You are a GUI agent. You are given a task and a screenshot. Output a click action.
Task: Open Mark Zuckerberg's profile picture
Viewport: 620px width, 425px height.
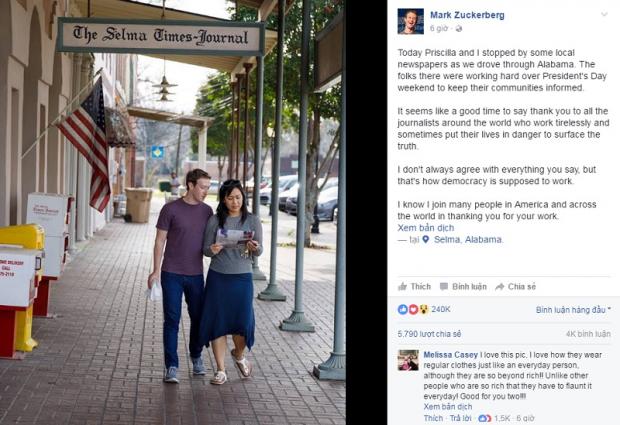point(410,21)
